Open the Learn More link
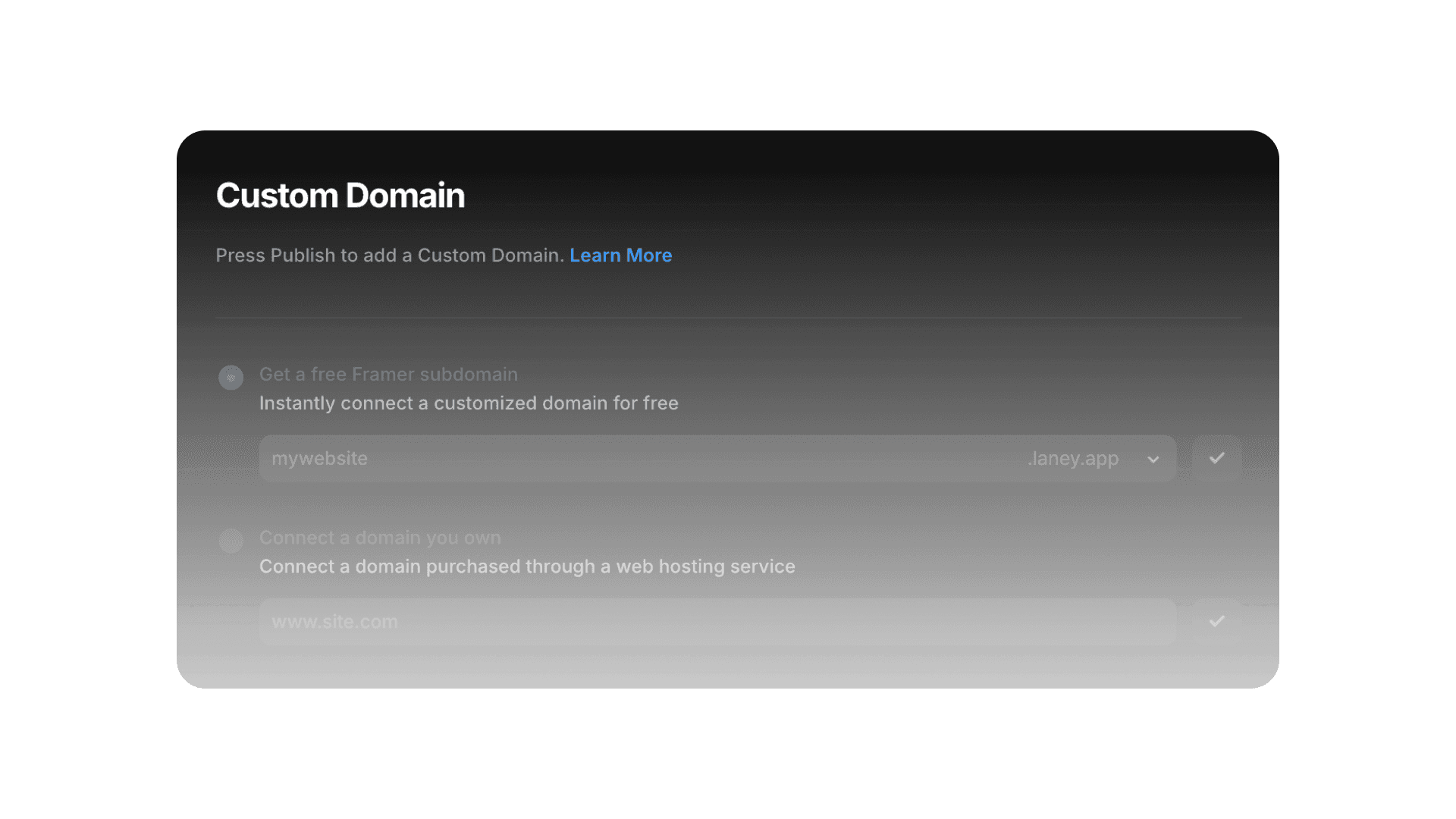The width and height of the screenshot is (1456, 819). click(620, 256)
